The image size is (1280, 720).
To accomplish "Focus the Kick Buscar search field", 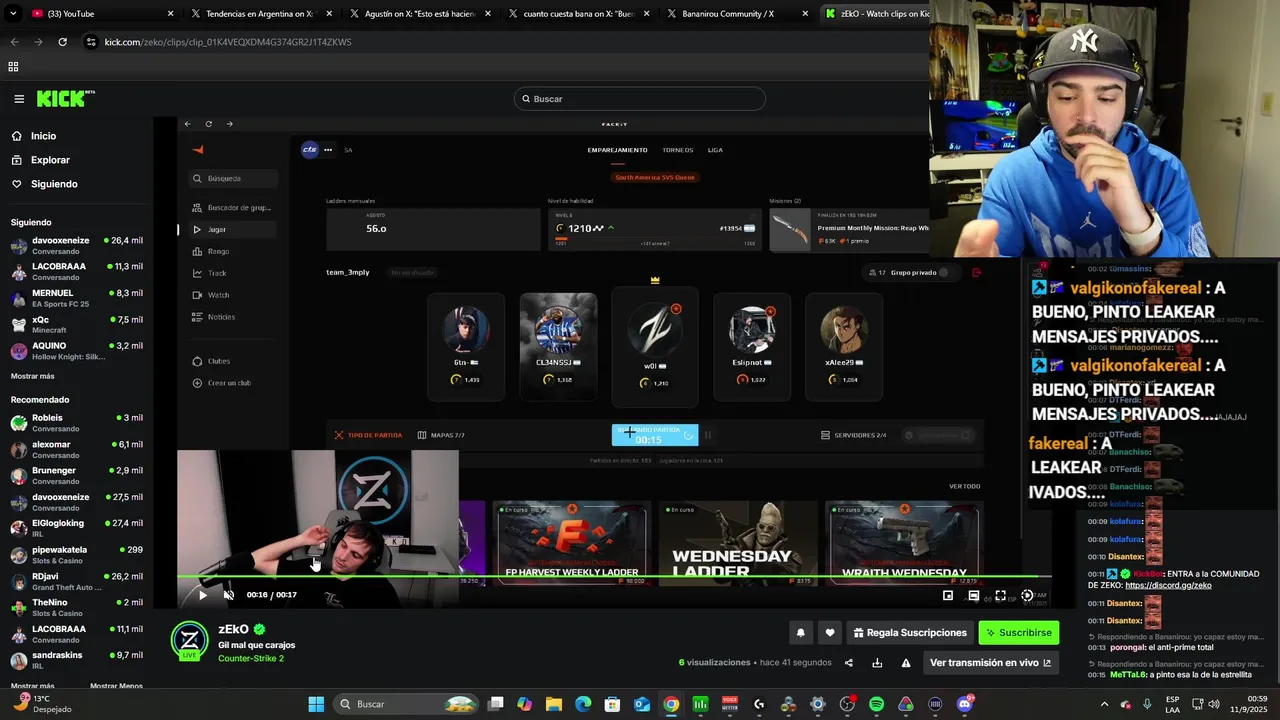I will (x=640, y=99).
